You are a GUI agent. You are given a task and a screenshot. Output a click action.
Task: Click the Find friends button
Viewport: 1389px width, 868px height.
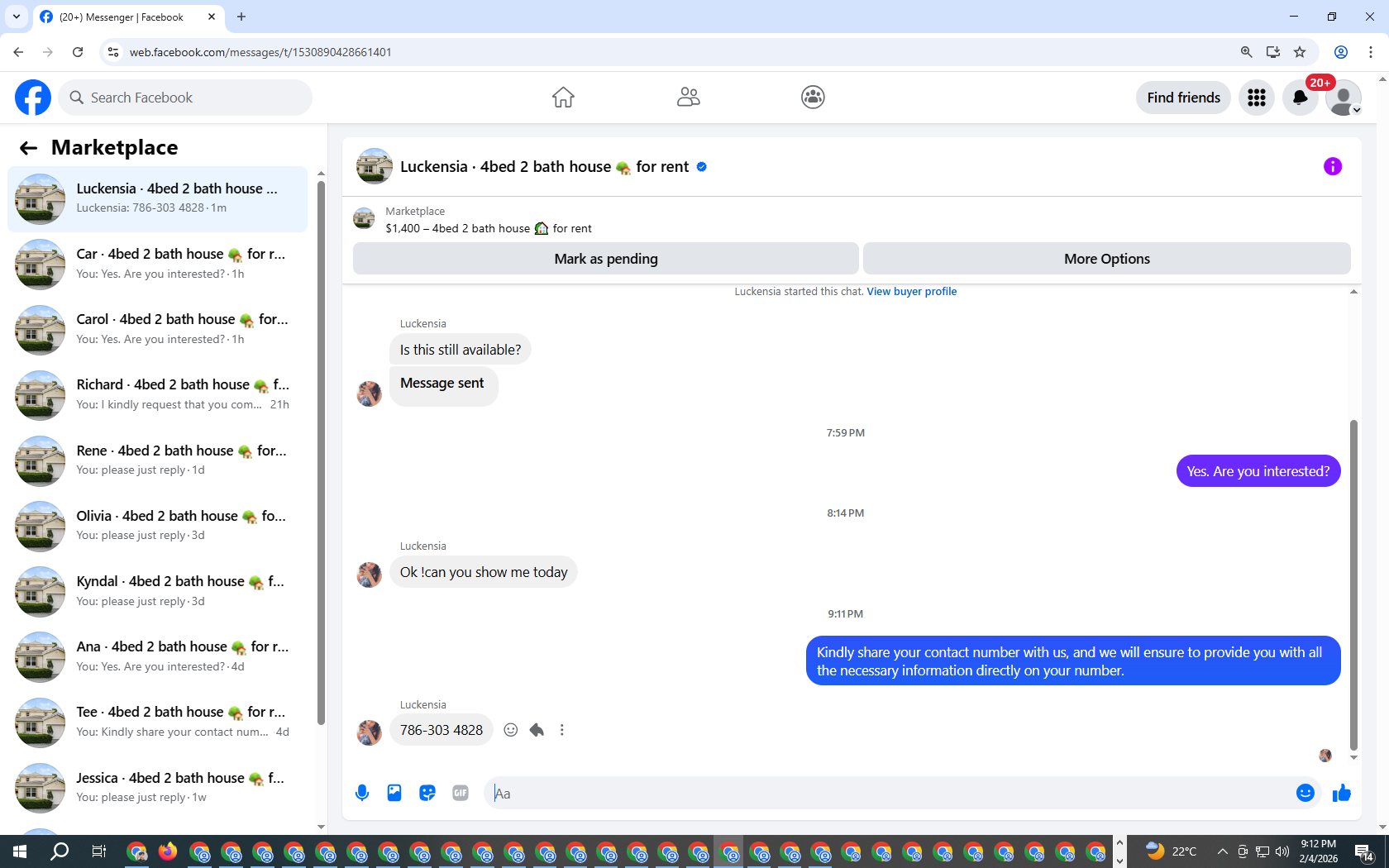tap(1183, 98)
